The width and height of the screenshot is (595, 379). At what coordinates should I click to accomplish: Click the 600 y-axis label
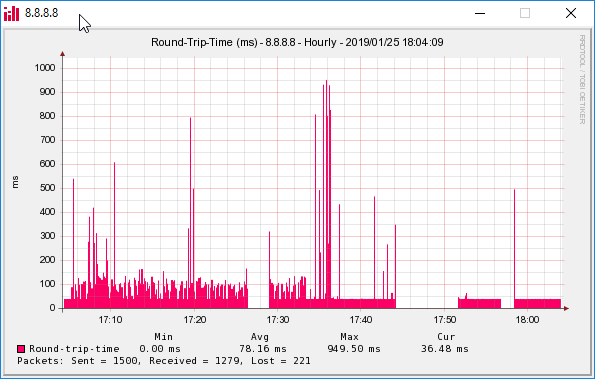[47, 164]
